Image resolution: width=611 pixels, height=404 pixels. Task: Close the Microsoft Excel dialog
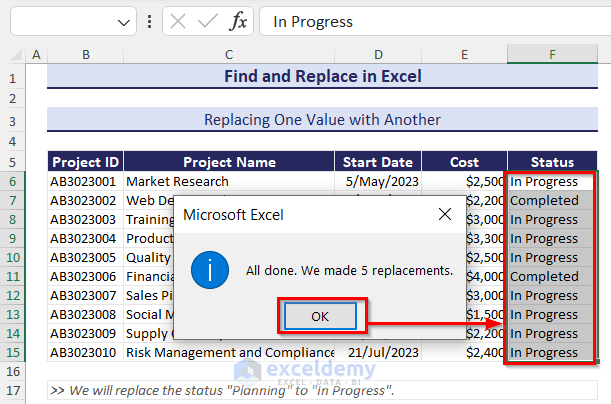445,215
